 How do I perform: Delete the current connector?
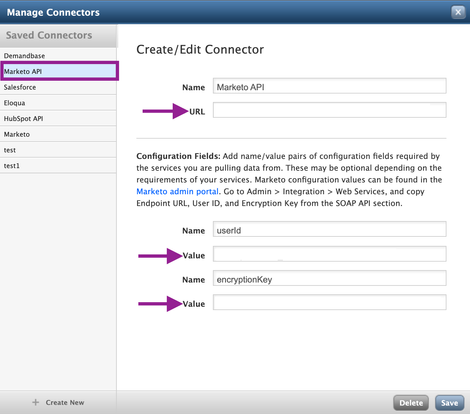tap(411, 403)
